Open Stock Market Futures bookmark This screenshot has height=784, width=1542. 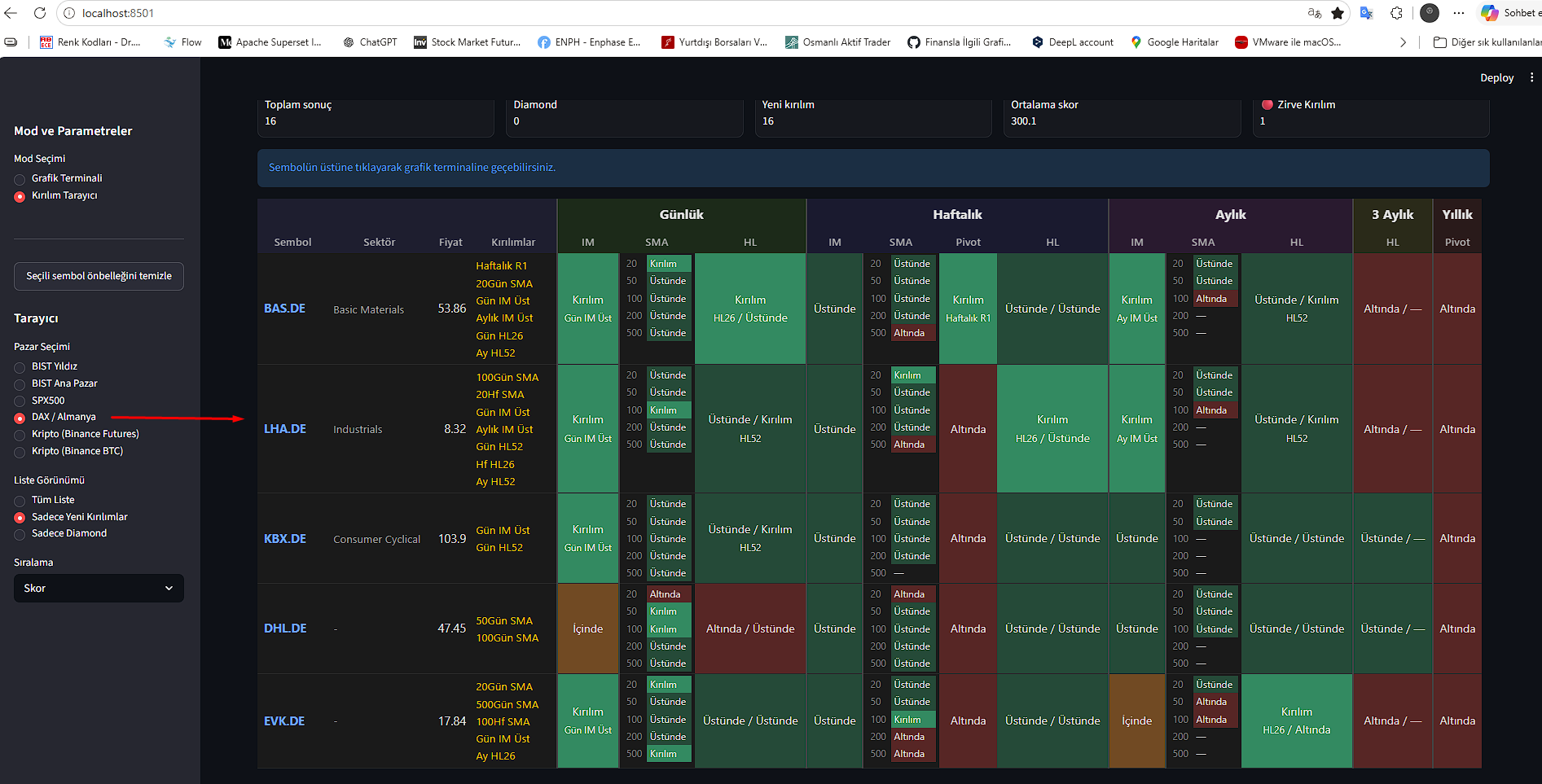(468, 42)
